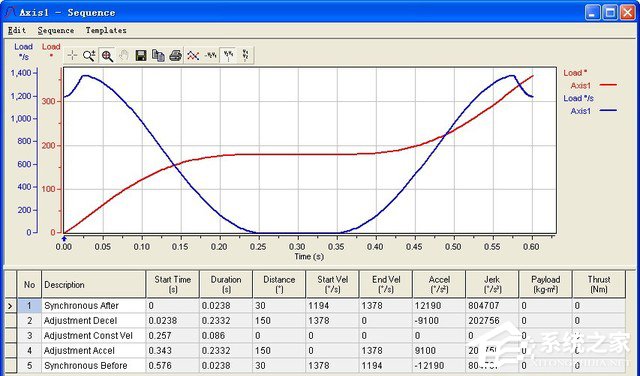Toggle the red zoom box tool
This screenshot has width=640, height=376.
pos(107,56)
